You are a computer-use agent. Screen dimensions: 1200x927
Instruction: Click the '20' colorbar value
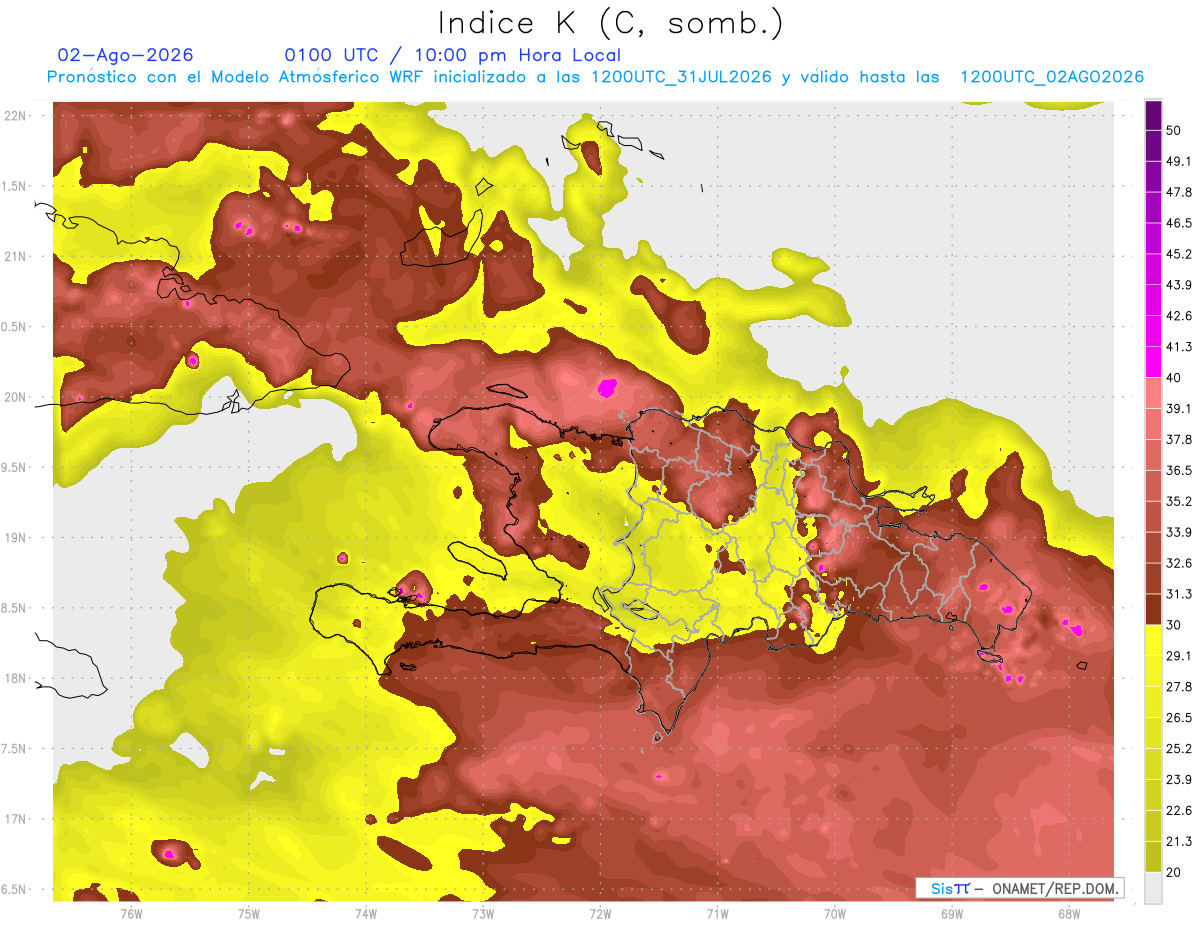(1174, 872)
